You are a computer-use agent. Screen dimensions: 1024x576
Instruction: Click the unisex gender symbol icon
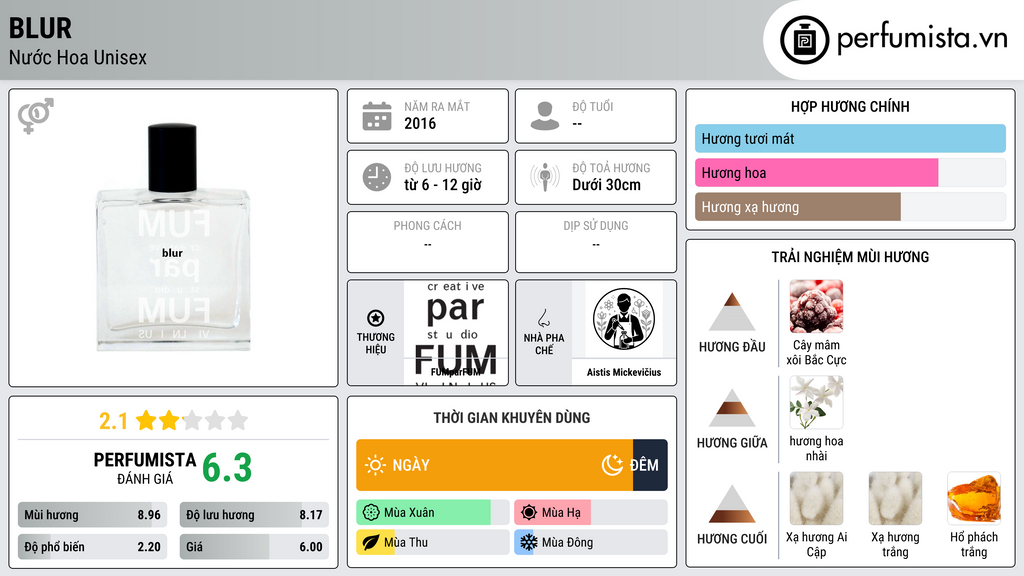36,116
